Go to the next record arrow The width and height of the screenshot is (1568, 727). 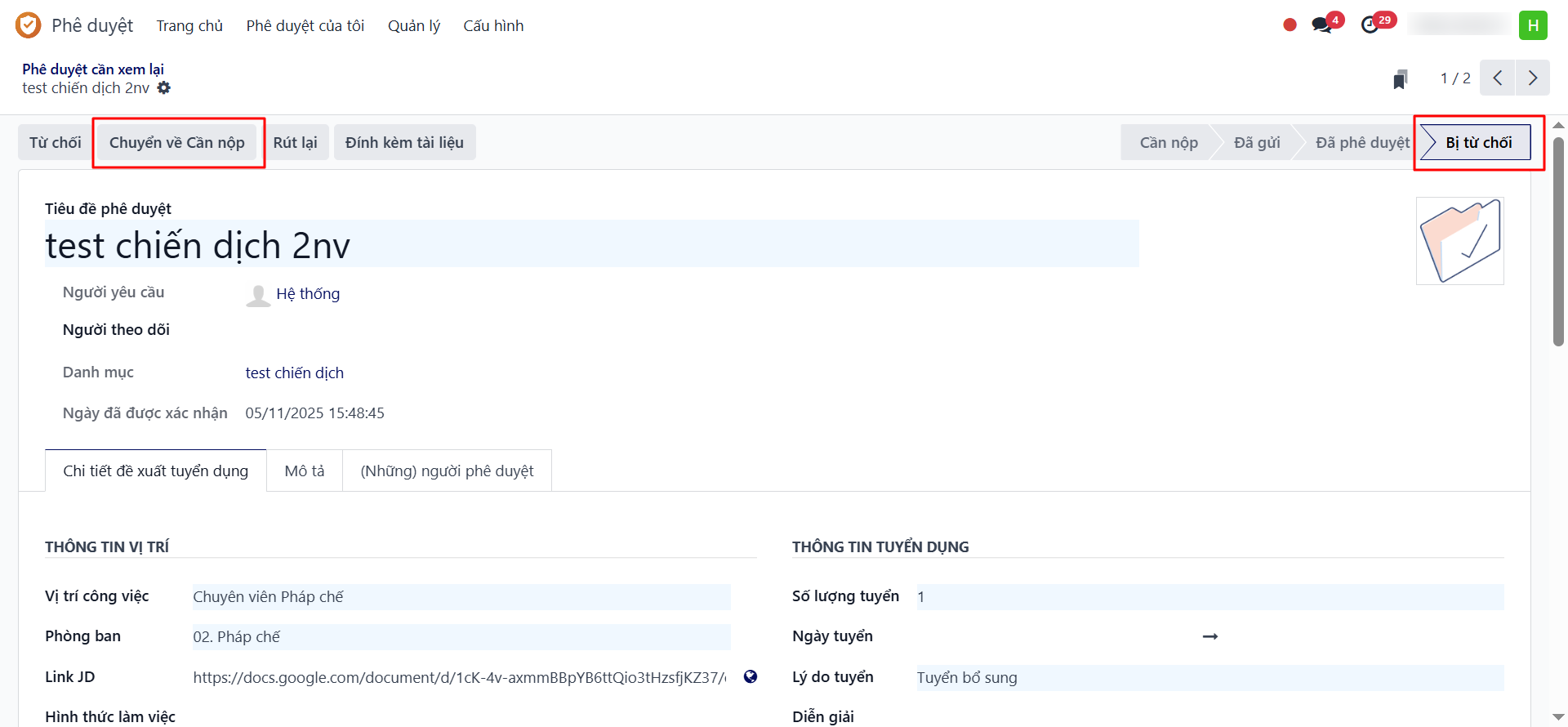click(x=1533, y=78)
